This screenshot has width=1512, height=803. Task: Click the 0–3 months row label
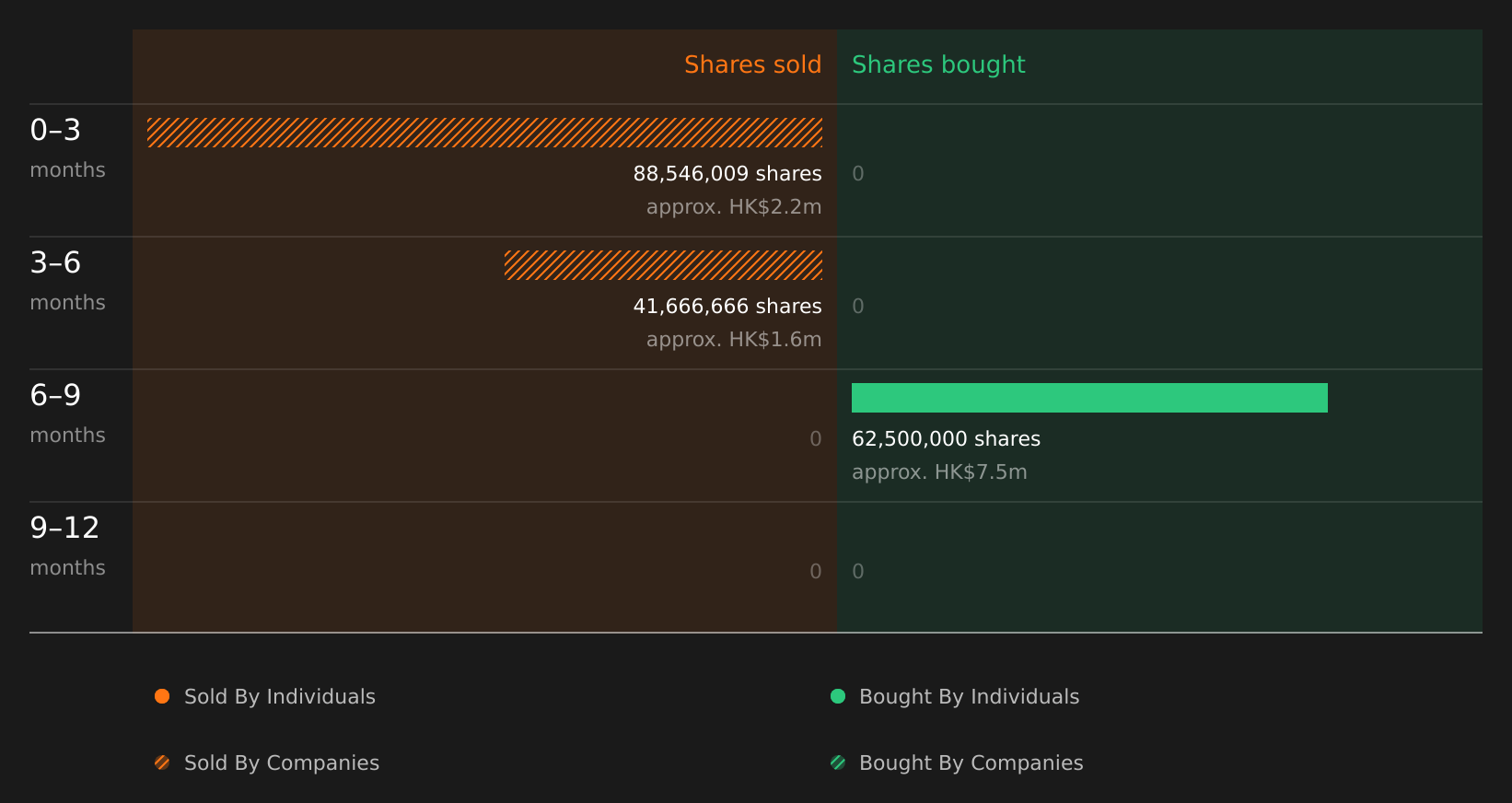point(67,149)
